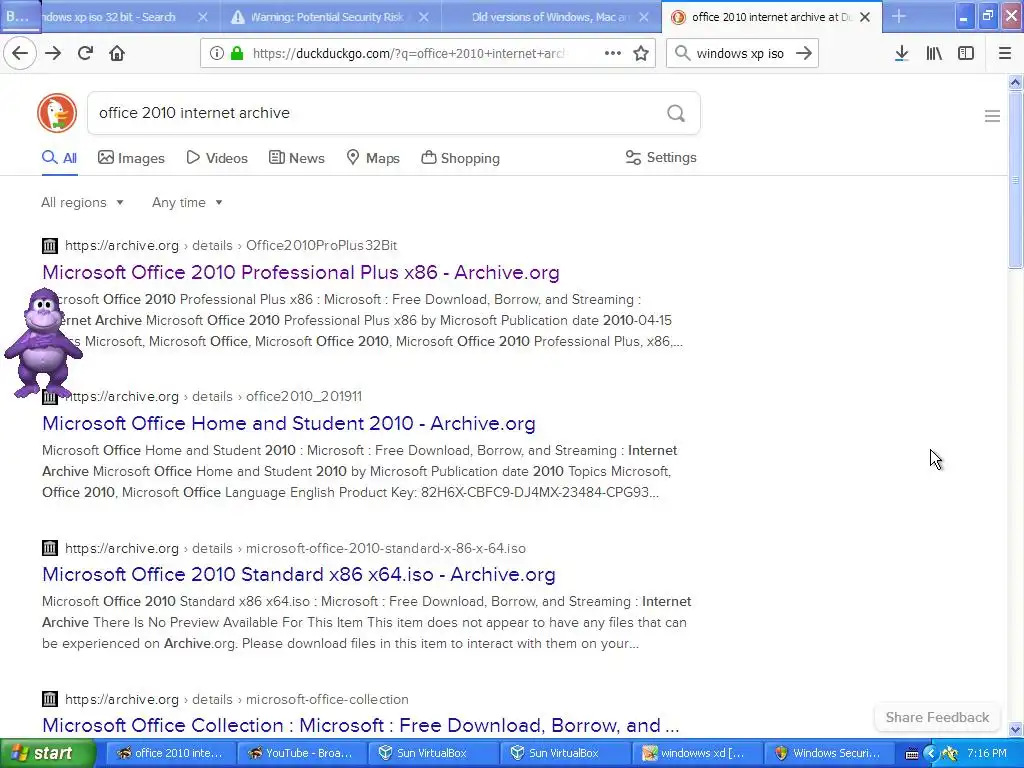Select the Shopping results tab
The image size is (1024, 768).
pos(460,158)
